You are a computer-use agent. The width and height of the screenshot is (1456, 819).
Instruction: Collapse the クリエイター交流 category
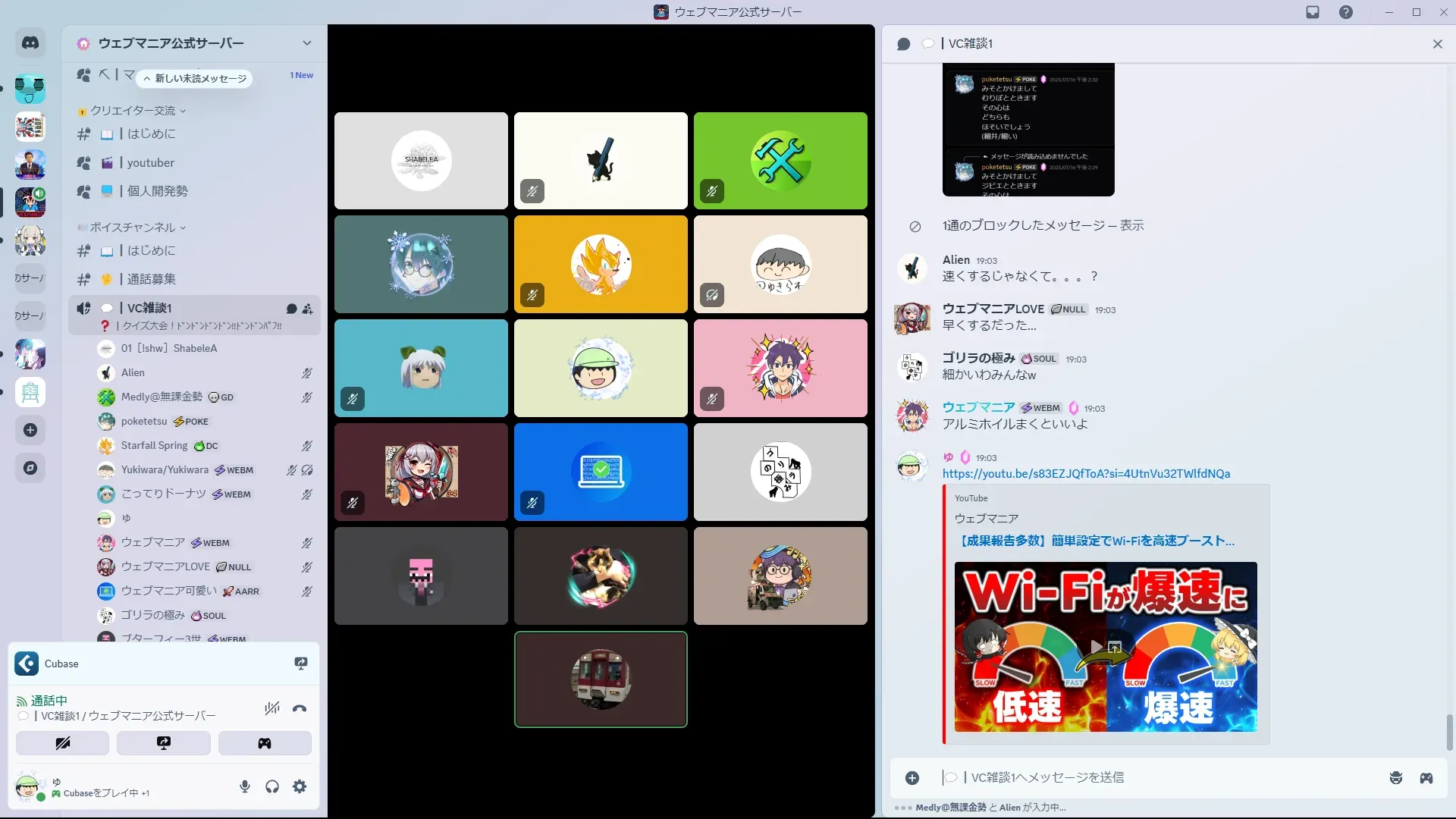tap(133, 111)
